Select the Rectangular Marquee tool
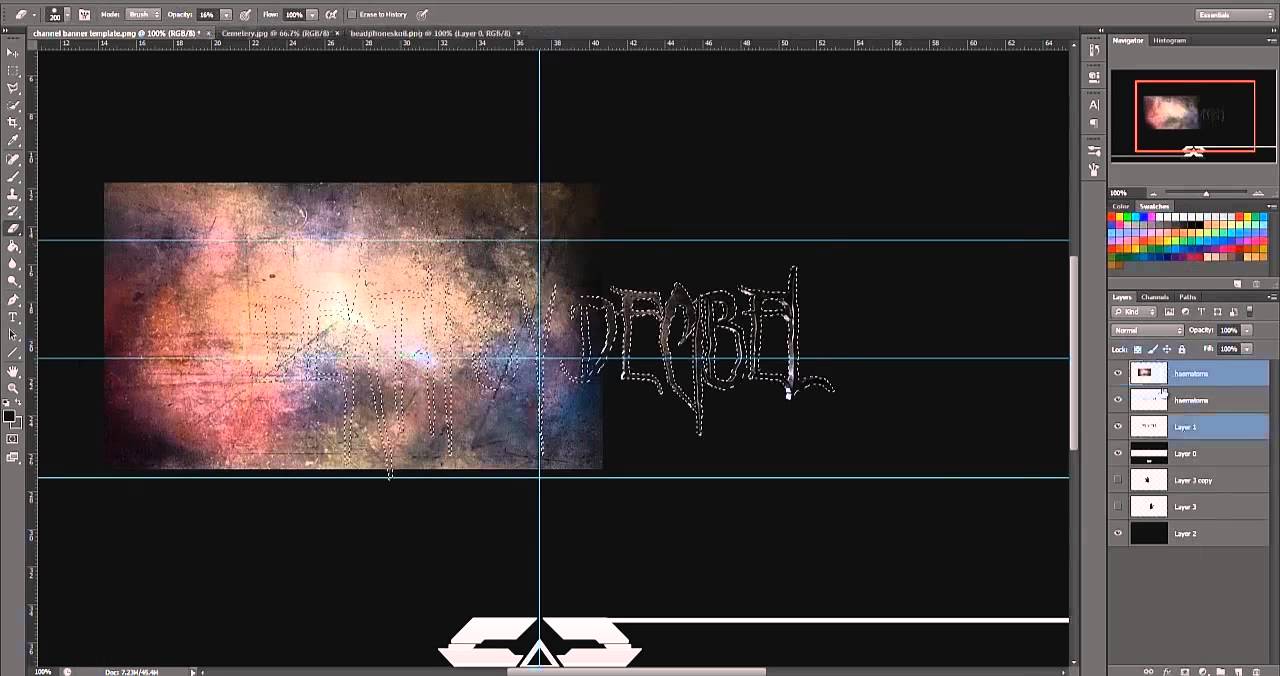Viewport: 1280px width, 676px height. (x=13, y=71)
